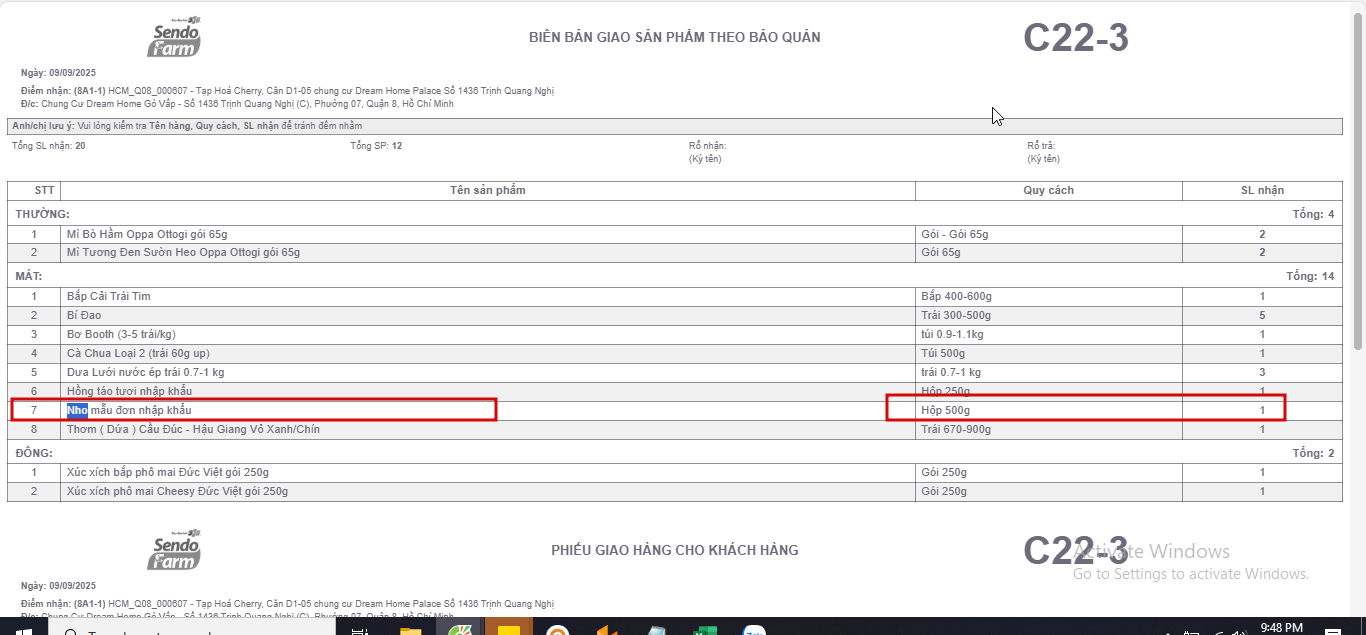Click the Quy cách column header
Viewport: 1366px width, 635px height.
click(x=1049, y=190)
